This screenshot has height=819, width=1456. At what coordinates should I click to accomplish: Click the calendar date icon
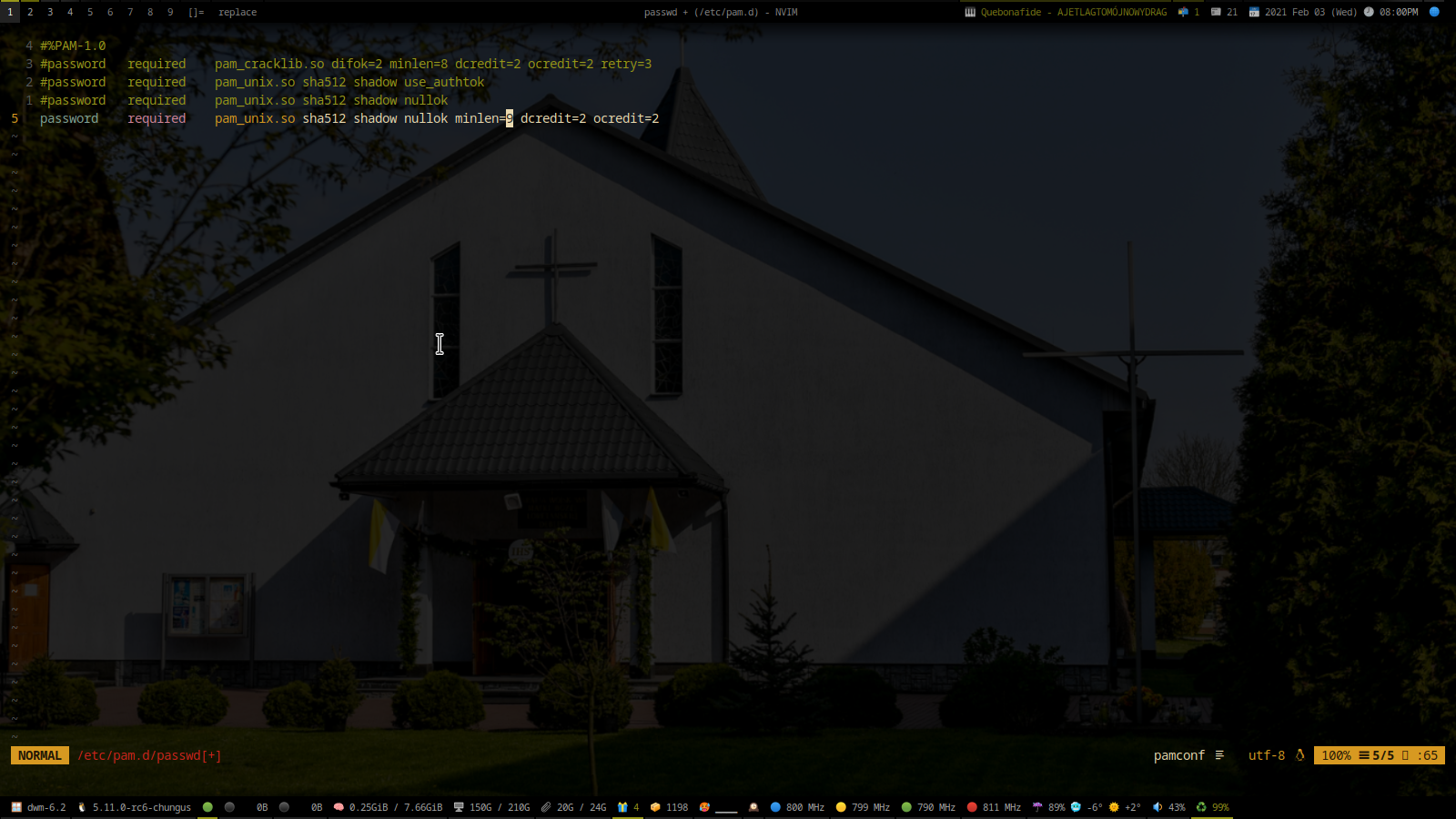coord(1254,12)
